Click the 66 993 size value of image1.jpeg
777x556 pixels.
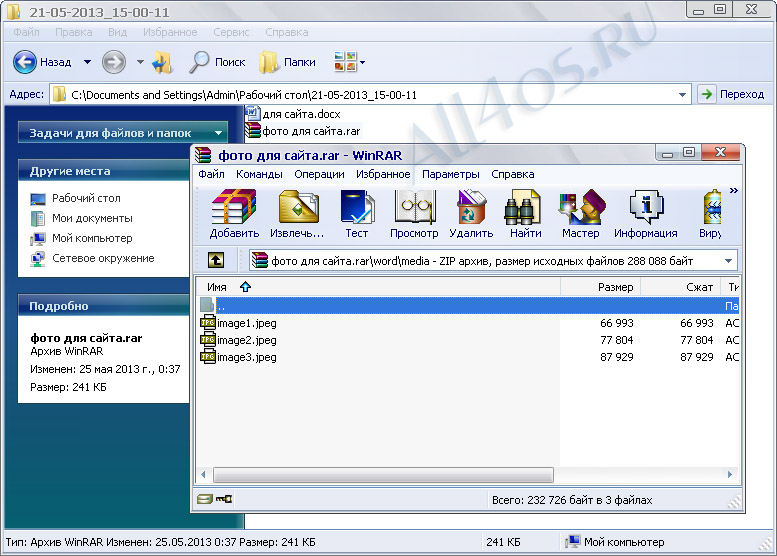click(616, 323)
